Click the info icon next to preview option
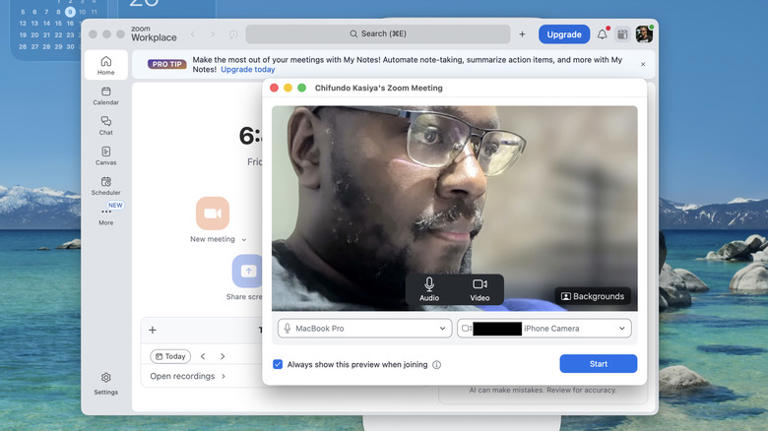768x431 pixels. click(436, 364)
